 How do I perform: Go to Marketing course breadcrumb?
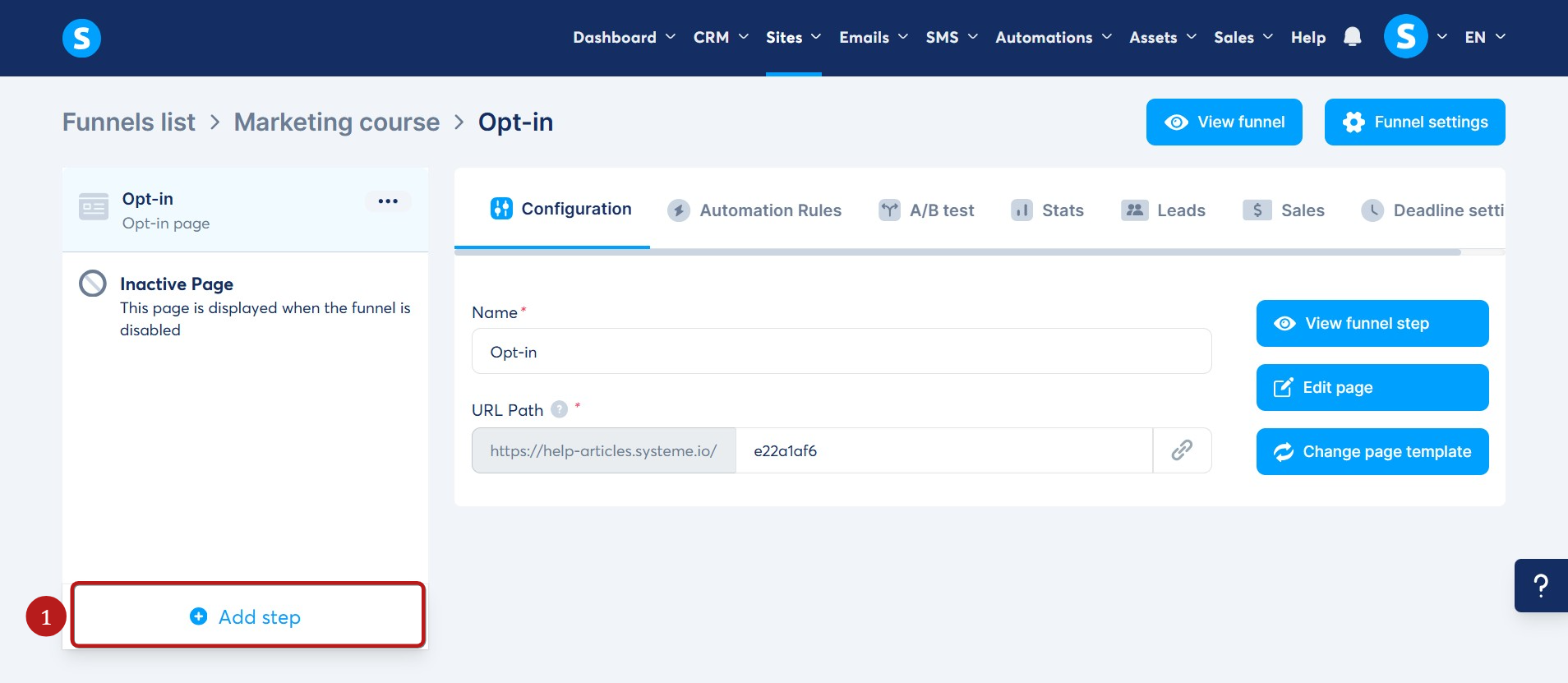click(x=337, y=122)
